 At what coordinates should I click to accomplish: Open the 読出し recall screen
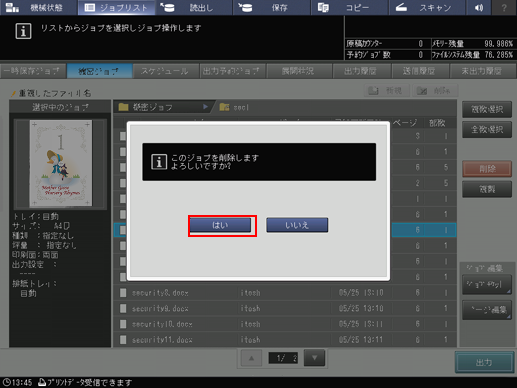coord(194,7)
